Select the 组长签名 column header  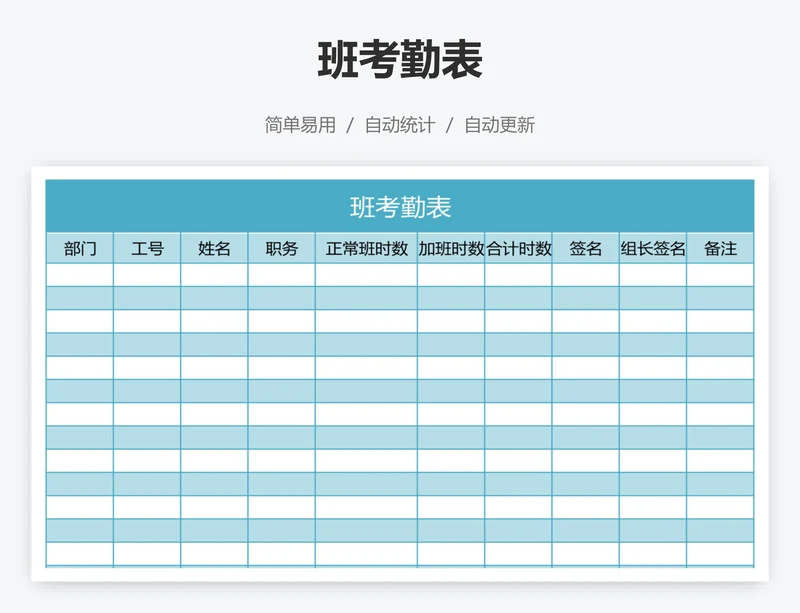[653, 249]
